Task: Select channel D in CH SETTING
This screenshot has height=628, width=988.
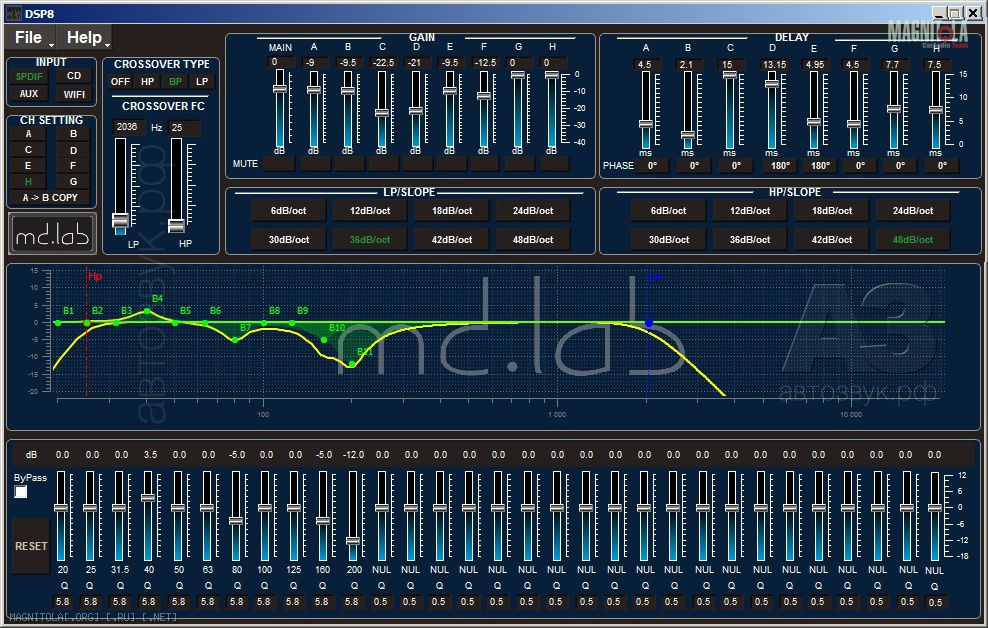Action: tap(73, 151)
